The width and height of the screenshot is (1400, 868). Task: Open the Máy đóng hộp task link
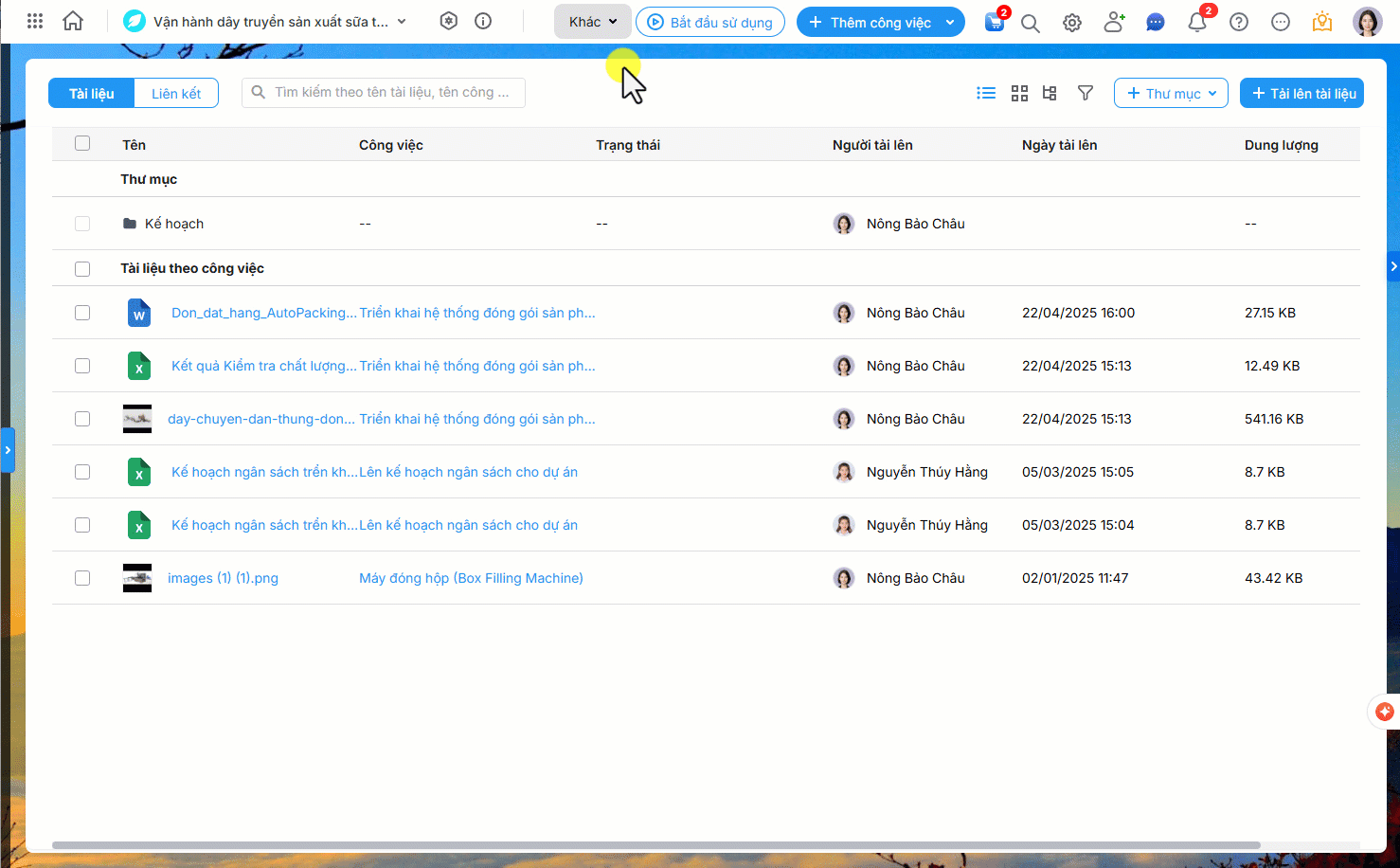click(x=471, y=578)
